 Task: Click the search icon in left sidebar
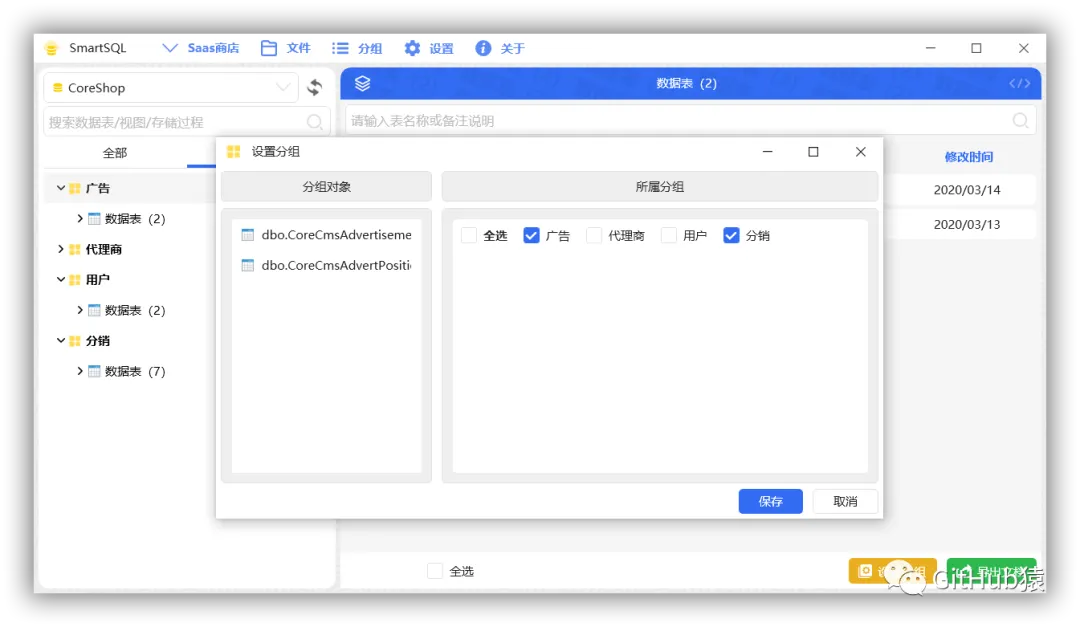click(315, 122)
